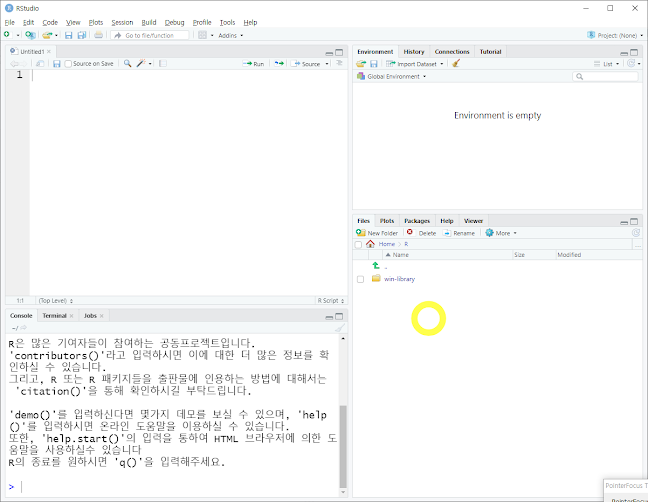Click the go up to parent directory arrow
Screen dimensions: 648x502
376,265
